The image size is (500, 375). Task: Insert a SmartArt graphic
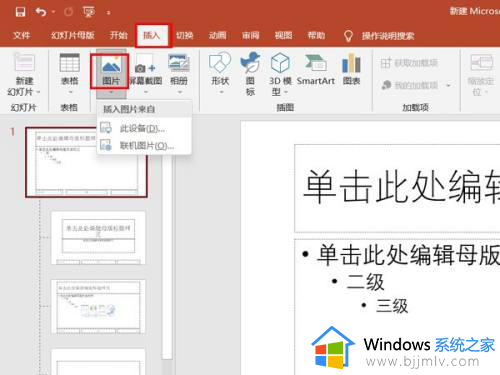[x=316, y=69]
